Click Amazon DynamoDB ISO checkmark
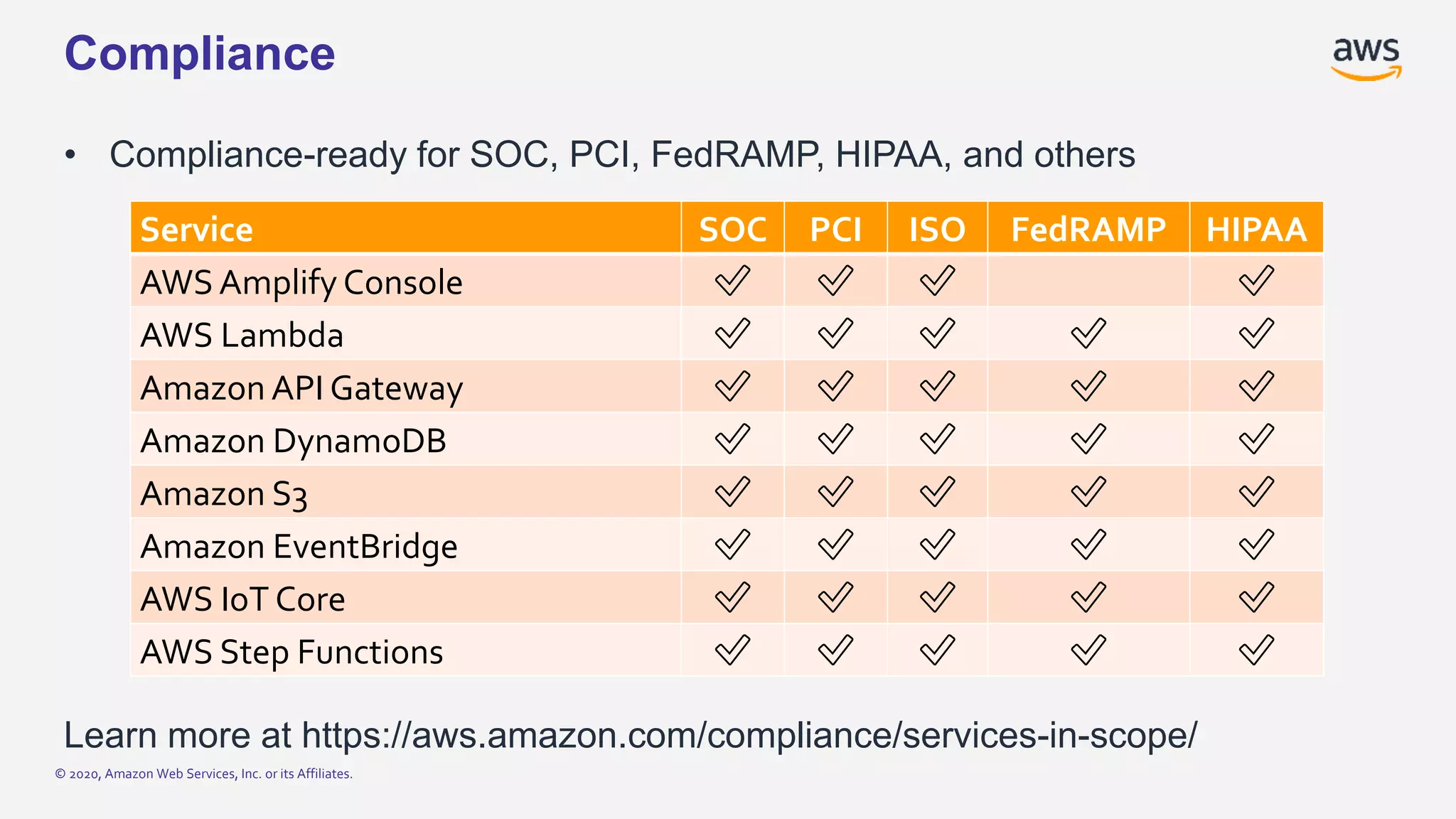The height and width of the screenshot is (819, 1456). [x=937, y=439]
